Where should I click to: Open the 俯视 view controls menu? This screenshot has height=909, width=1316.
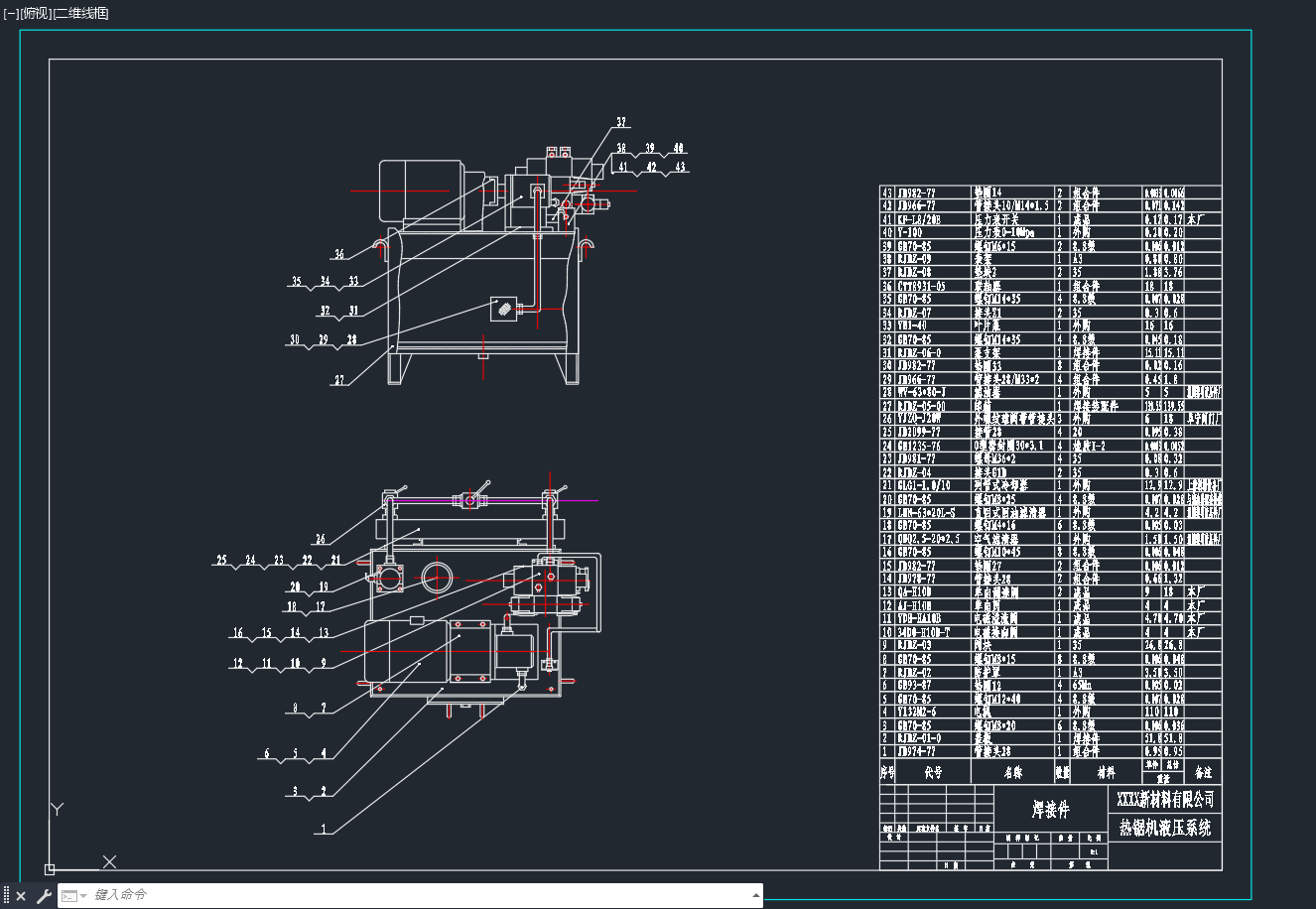click(x=35, y=13)
